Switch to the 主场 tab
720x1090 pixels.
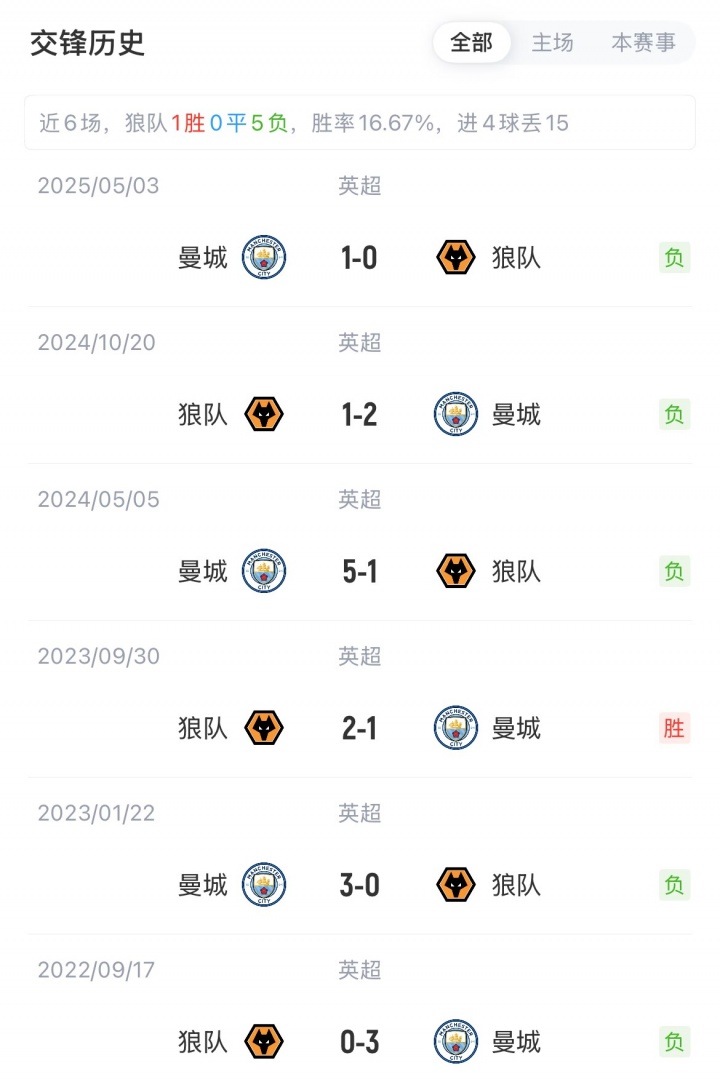click(552, 43)
